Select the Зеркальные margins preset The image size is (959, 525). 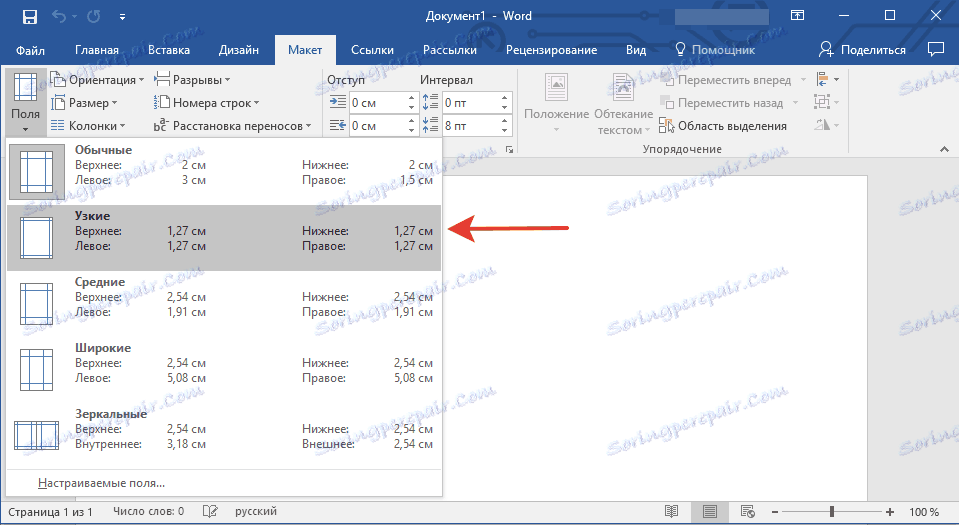[x=224, y=436]
